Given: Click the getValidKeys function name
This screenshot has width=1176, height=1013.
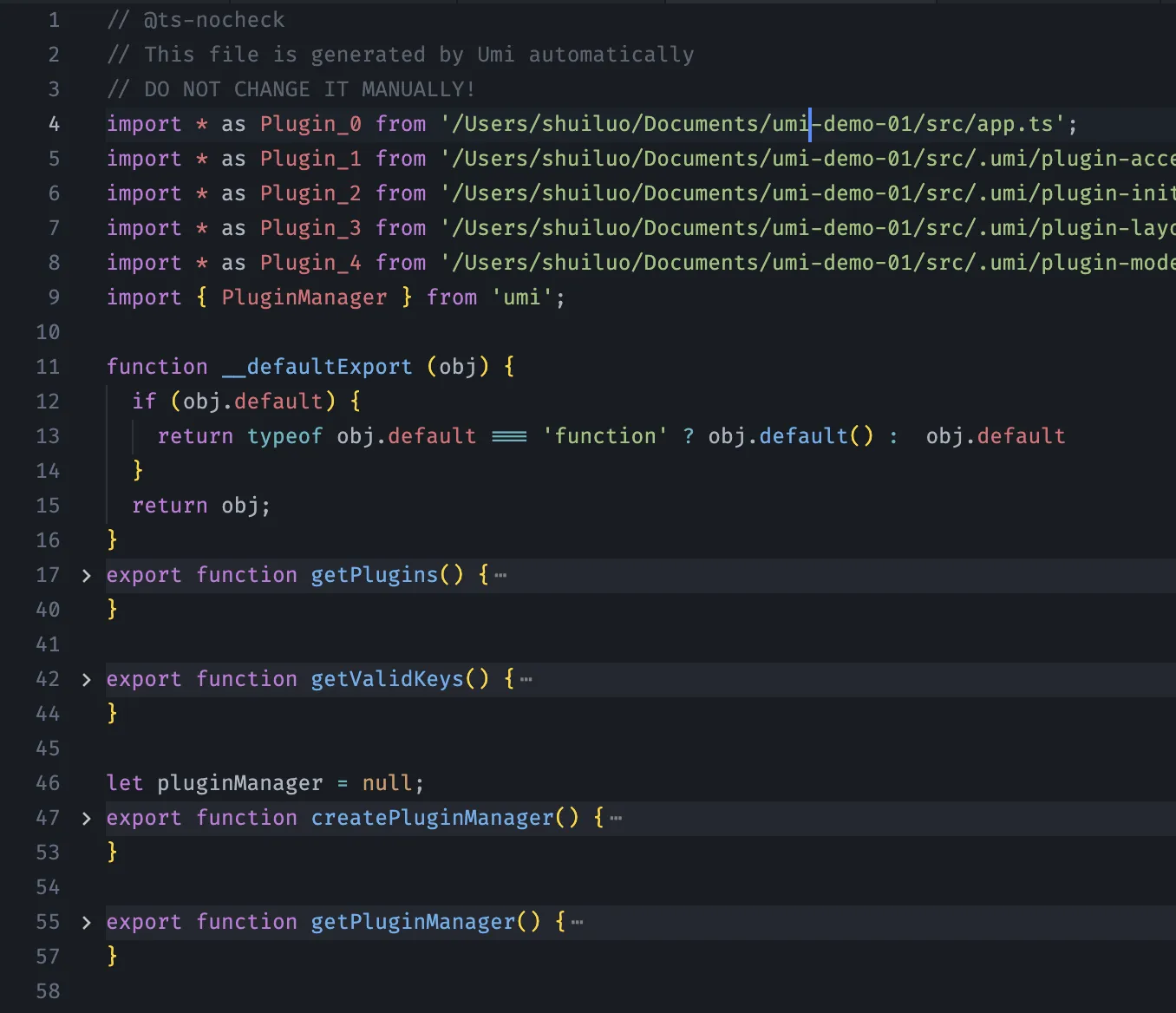Looking at the screenshot, I should [388, 679].
